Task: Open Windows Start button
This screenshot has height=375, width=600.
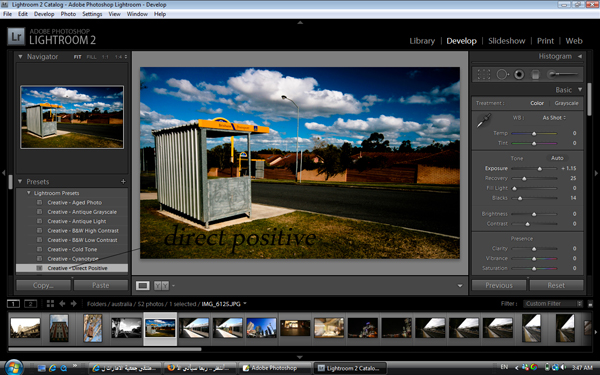Action: click(13, 367)
